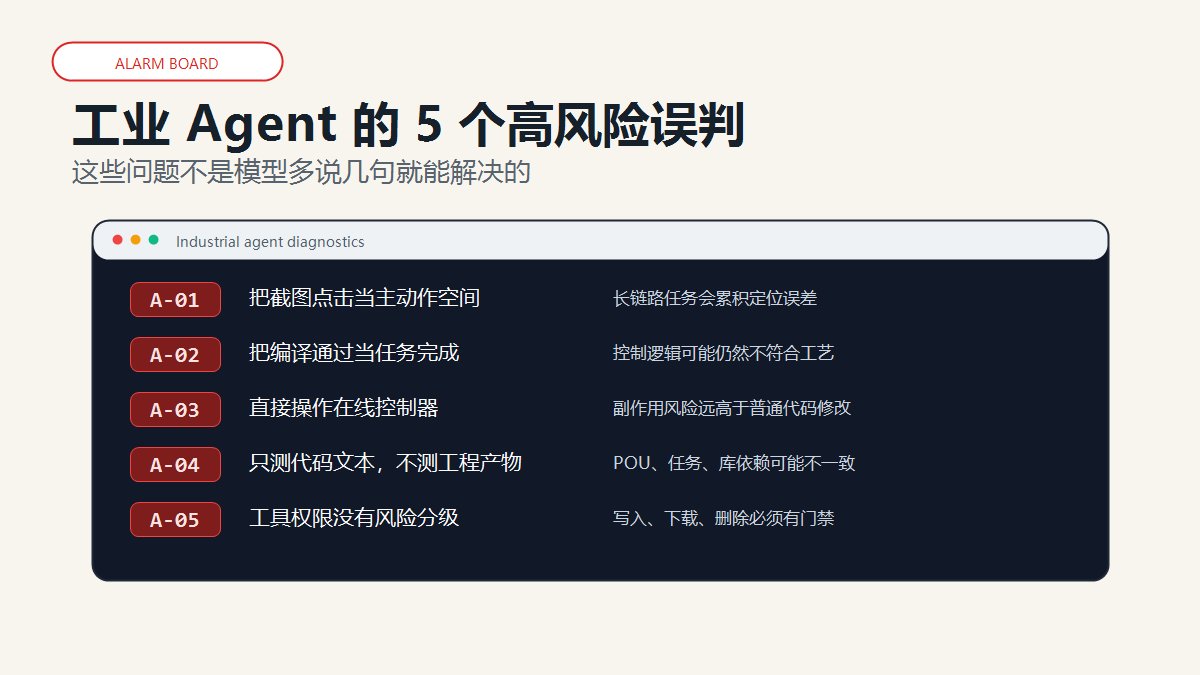Click the A-04 alarm badge
Image resolution: width=1200 pixels, height=675 pixels.
click(175, 464)
